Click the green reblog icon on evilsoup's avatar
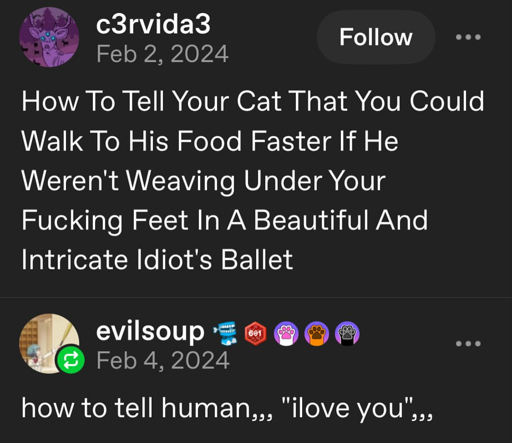Image resolution: width=512 pixels, height=443 pixels. point(70,360)
